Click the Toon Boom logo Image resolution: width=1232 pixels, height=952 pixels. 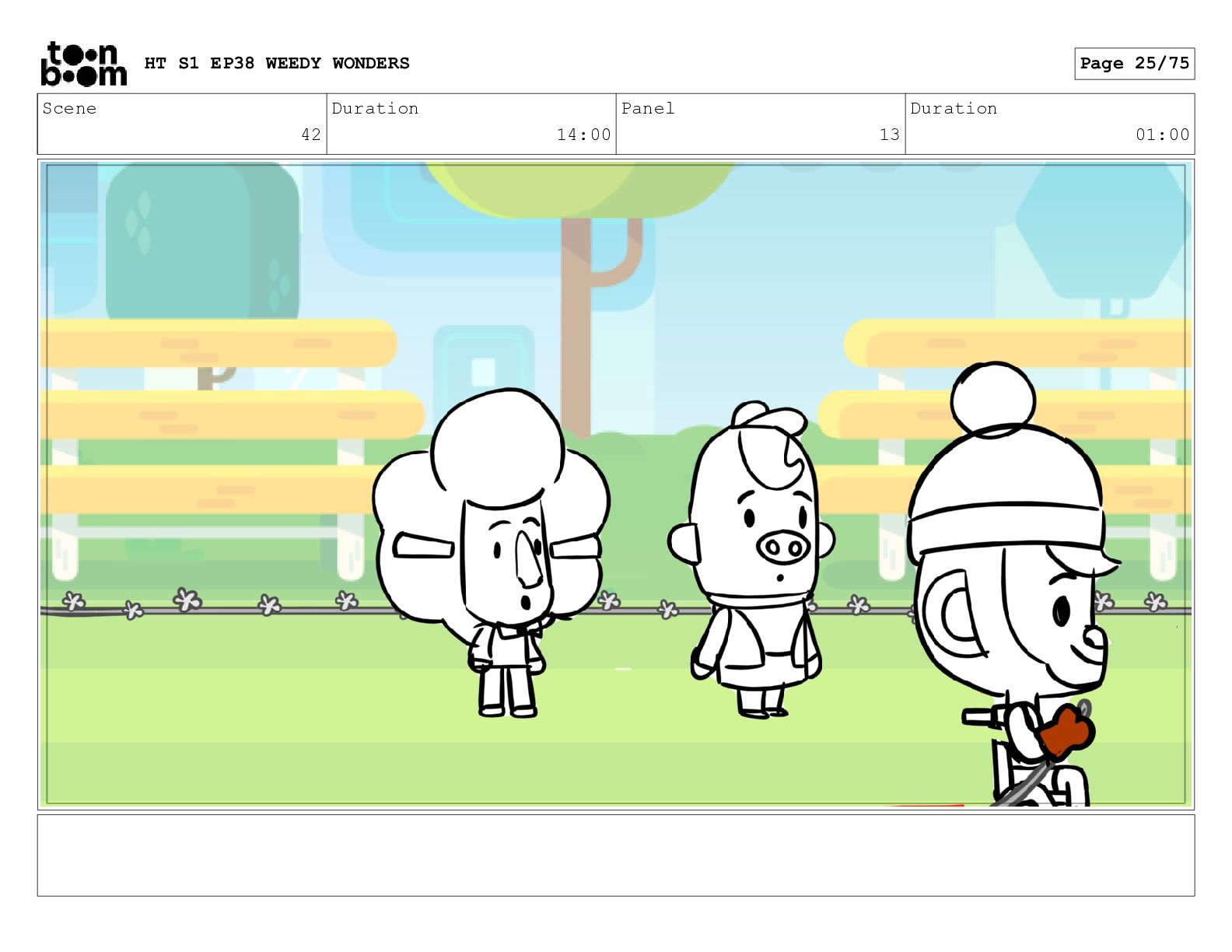pos(83,63)
